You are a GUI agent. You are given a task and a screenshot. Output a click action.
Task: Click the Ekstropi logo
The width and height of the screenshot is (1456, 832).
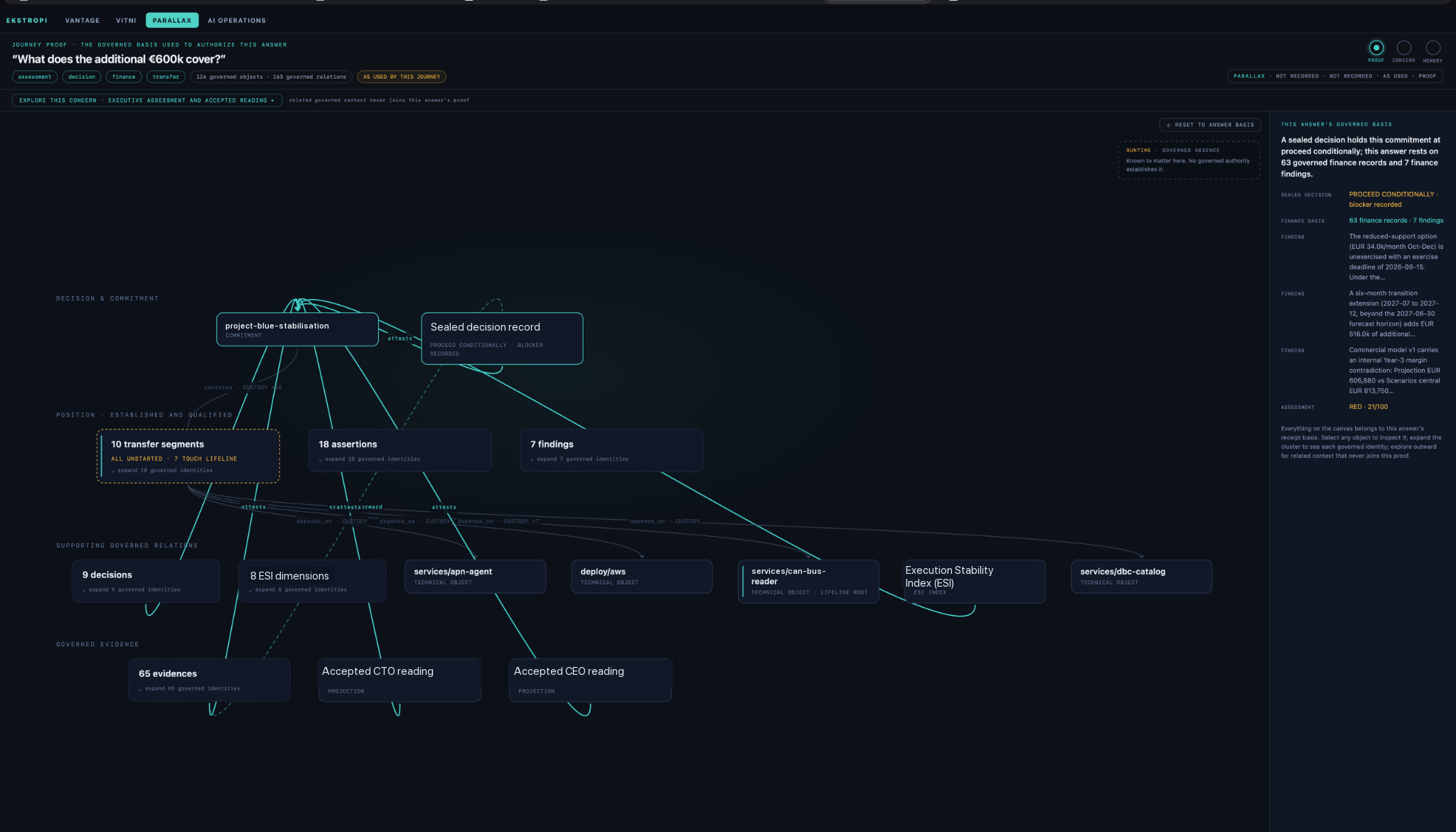[x=27, y=21]
